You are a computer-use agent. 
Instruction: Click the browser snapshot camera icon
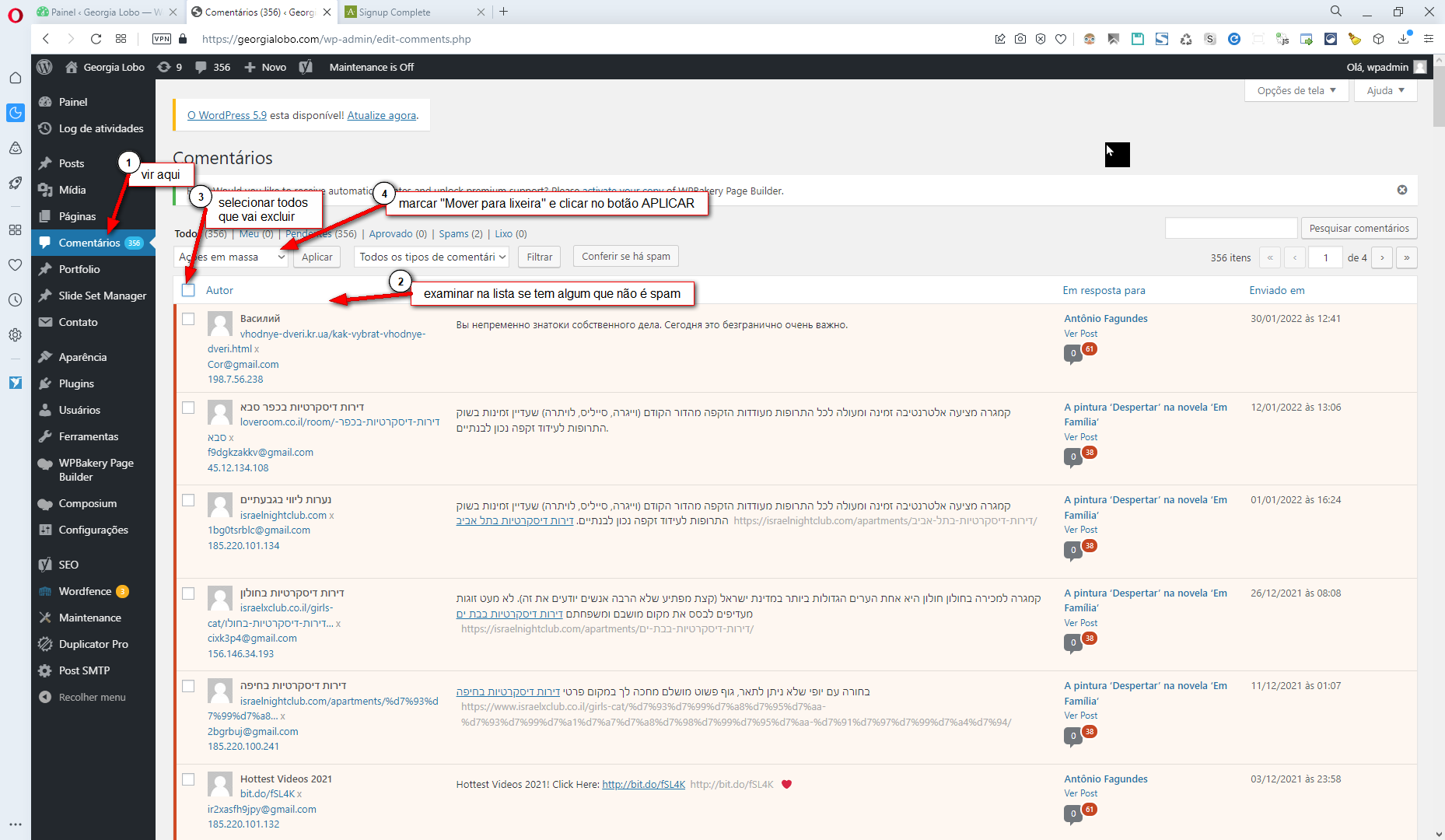coord(1020,39)
